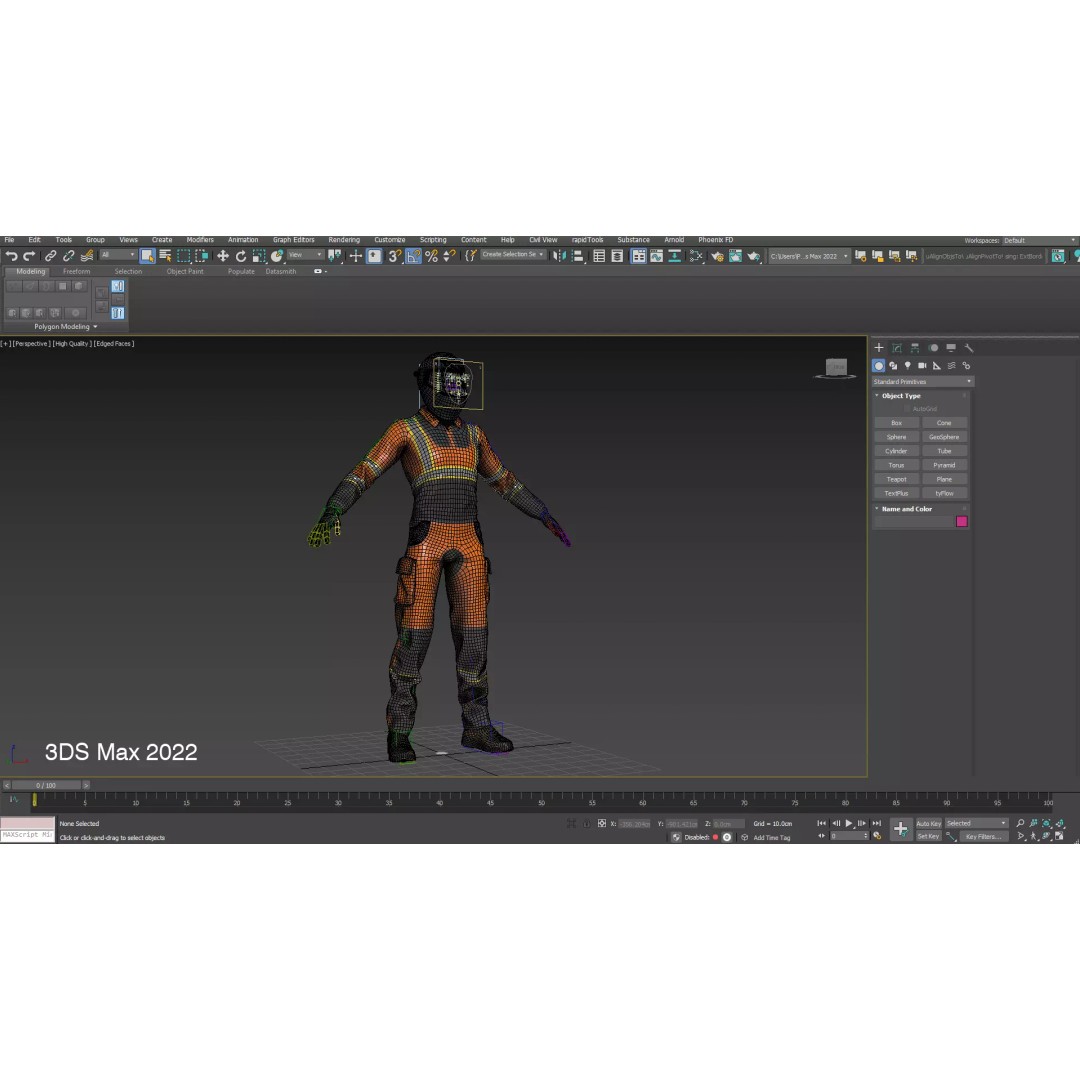
Task: Click Set Key mode toggle
Action: coord(928,837)
